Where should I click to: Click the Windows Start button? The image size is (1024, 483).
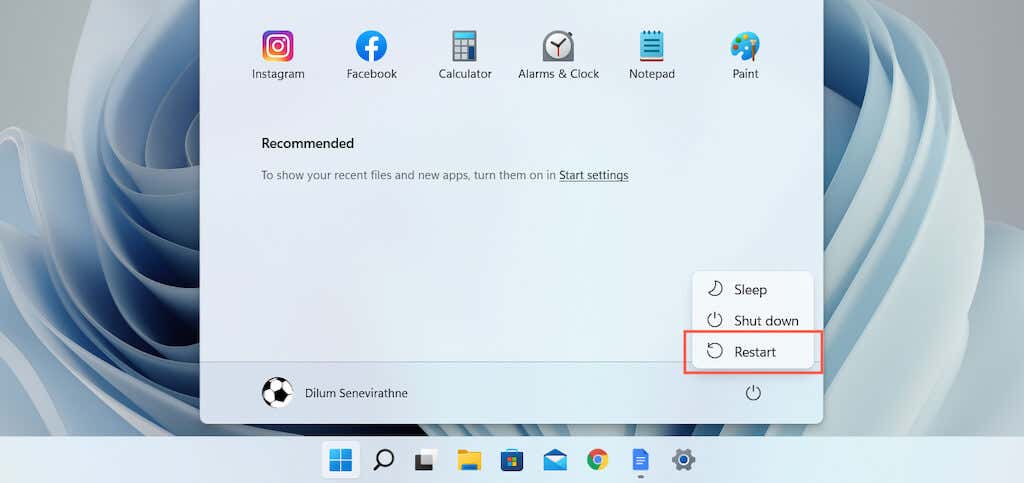coord(340,460)
